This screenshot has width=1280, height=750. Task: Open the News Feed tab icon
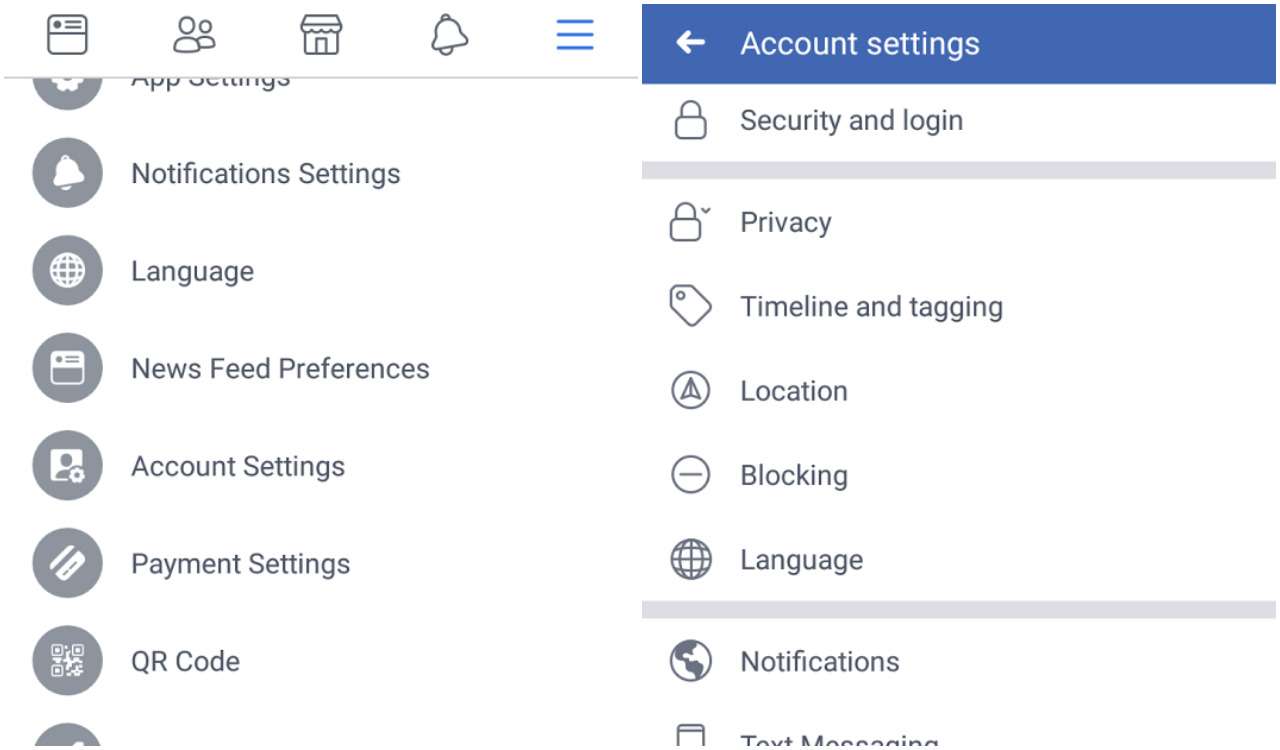(x=67, y=35)
